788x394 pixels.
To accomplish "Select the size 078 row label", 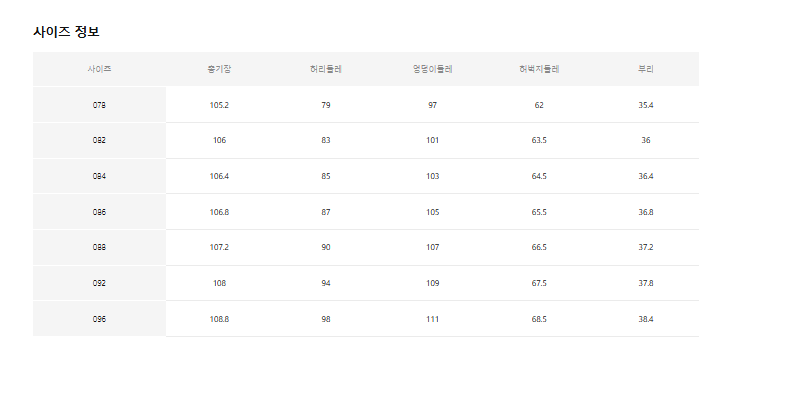I will coord(100,105).
